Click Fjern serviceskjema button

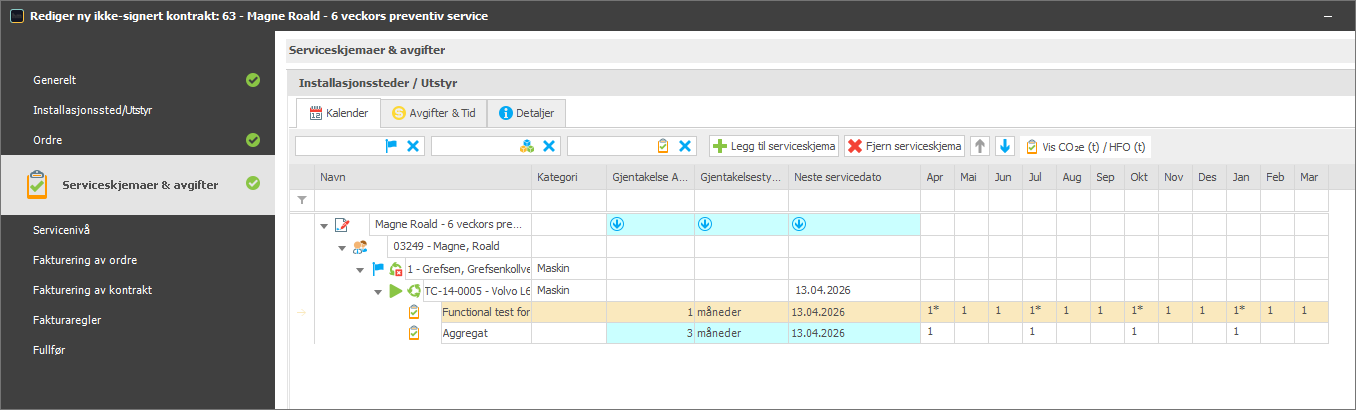pyautogui.click(x=905, y=146)
